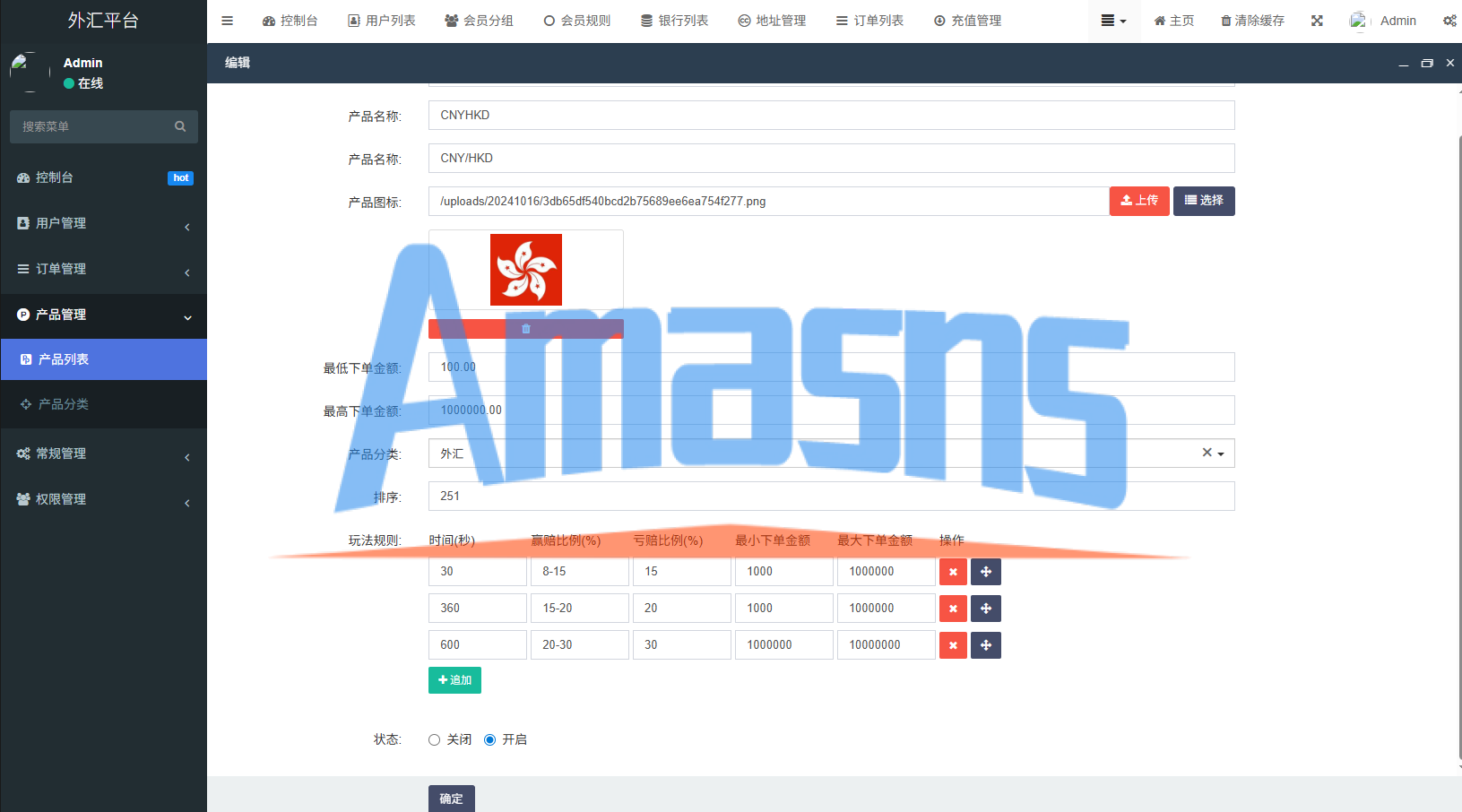This screenshot has height=812, width=1462.
Task: Select the 开启 status radio button
Action: point(489,739)
